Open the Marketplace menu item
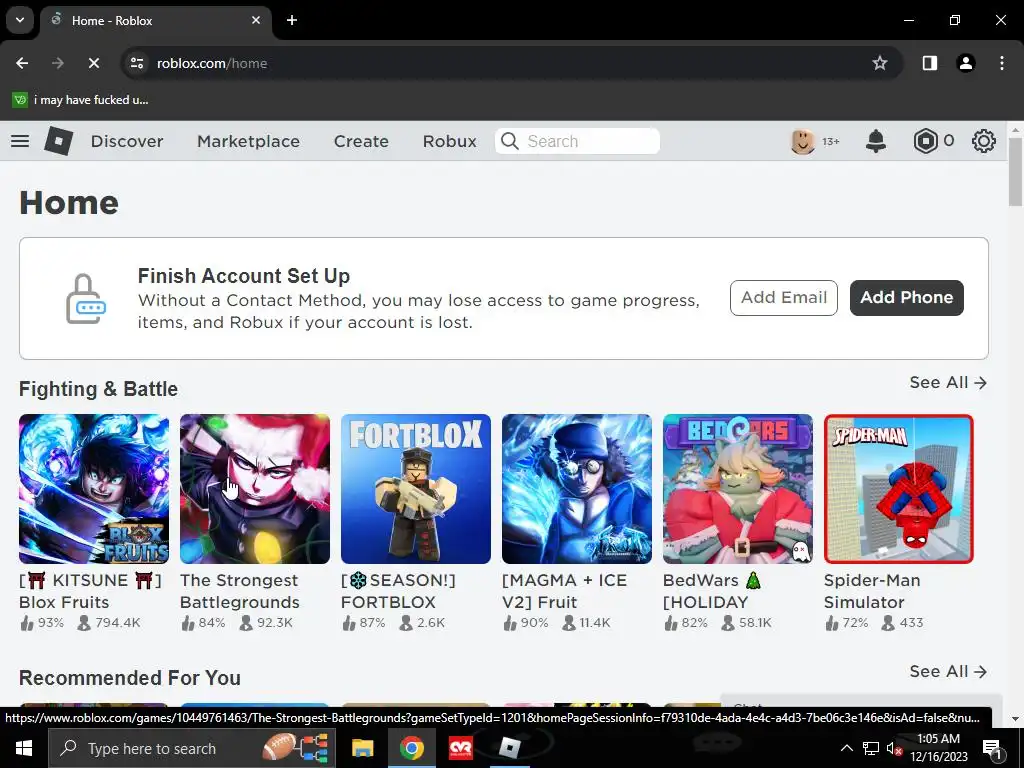 [x=248, y=141]
